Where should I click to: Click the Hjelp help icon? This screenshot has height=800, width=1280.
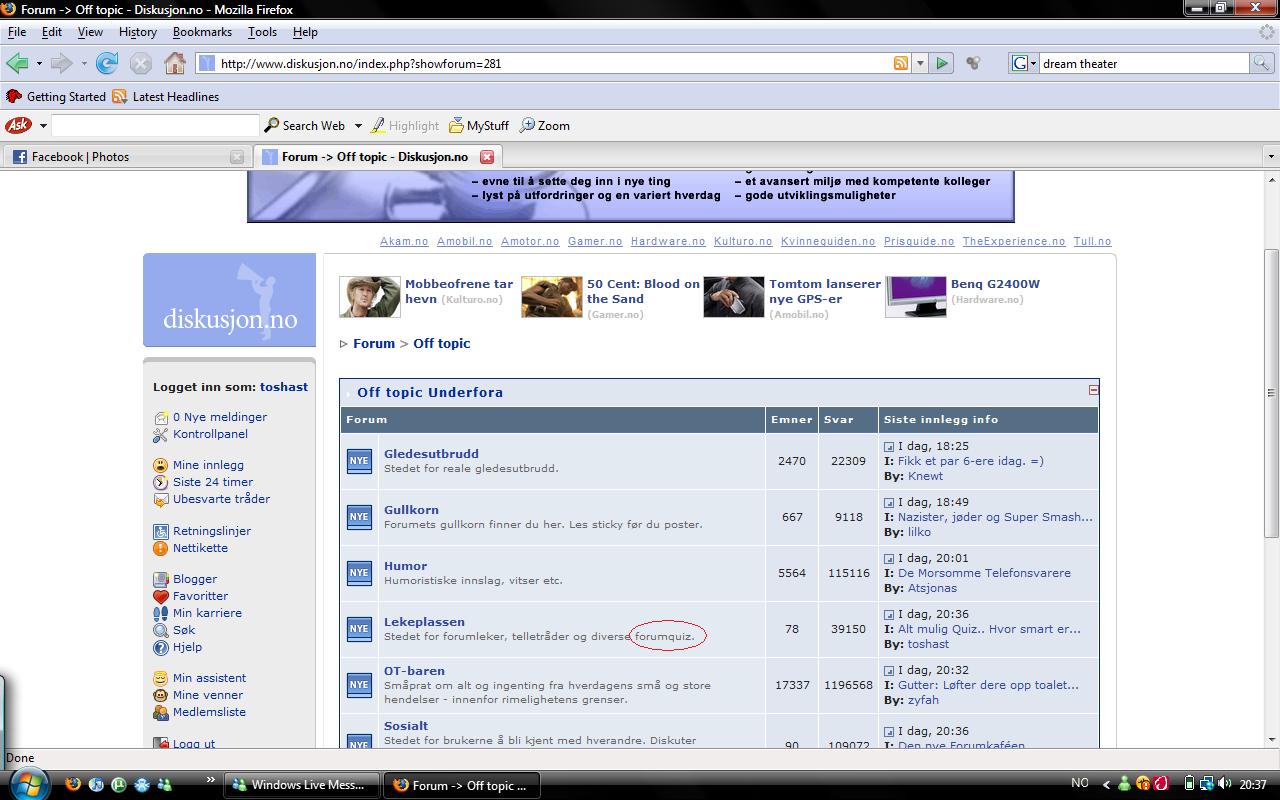pyautogui.click(x=160, y=647)
